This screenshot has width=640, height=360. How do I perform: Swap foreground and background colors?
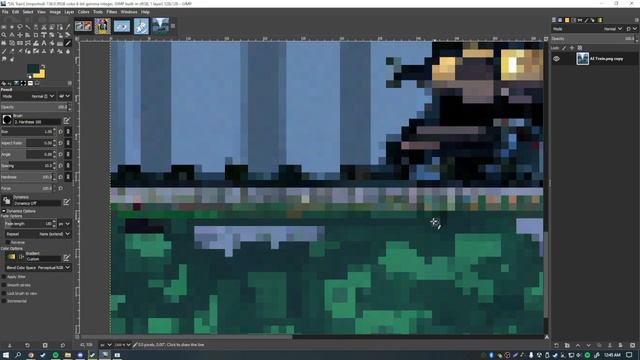(43, 66)
